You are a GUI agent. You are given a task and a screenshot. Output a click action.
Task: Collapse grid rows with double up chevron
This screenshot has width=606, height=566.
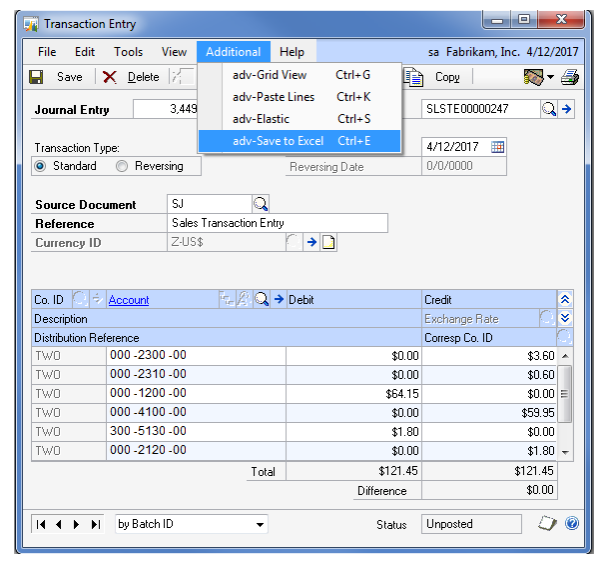565,299
